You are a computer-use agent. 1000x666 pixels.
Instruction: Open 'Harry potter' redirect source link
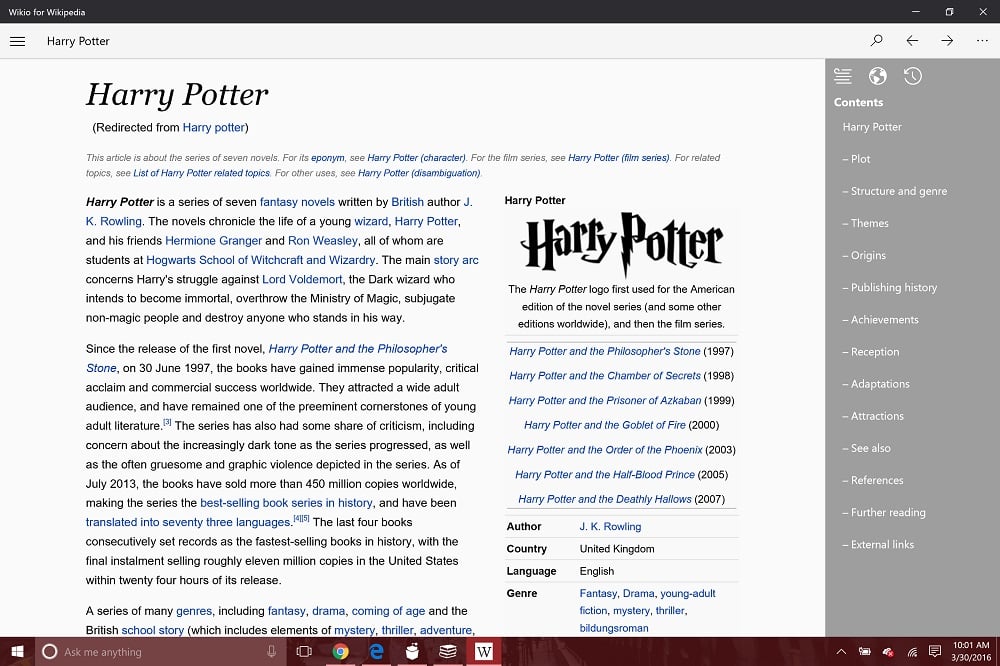(x=214, y=128)
